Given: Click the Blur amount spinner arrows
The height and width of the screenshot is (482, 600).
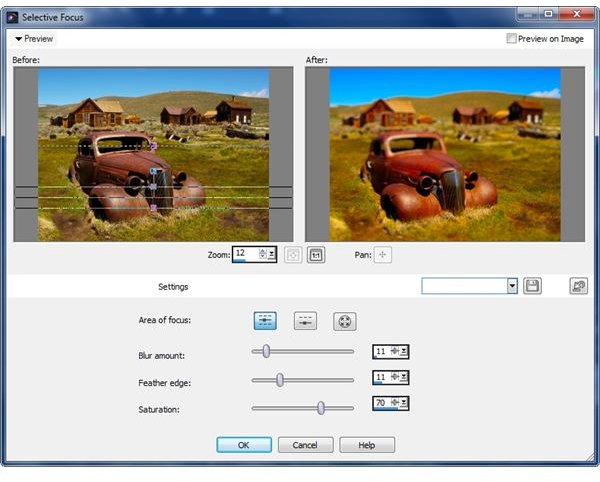Looking at the screenshot, I should (x=395, y=351).
